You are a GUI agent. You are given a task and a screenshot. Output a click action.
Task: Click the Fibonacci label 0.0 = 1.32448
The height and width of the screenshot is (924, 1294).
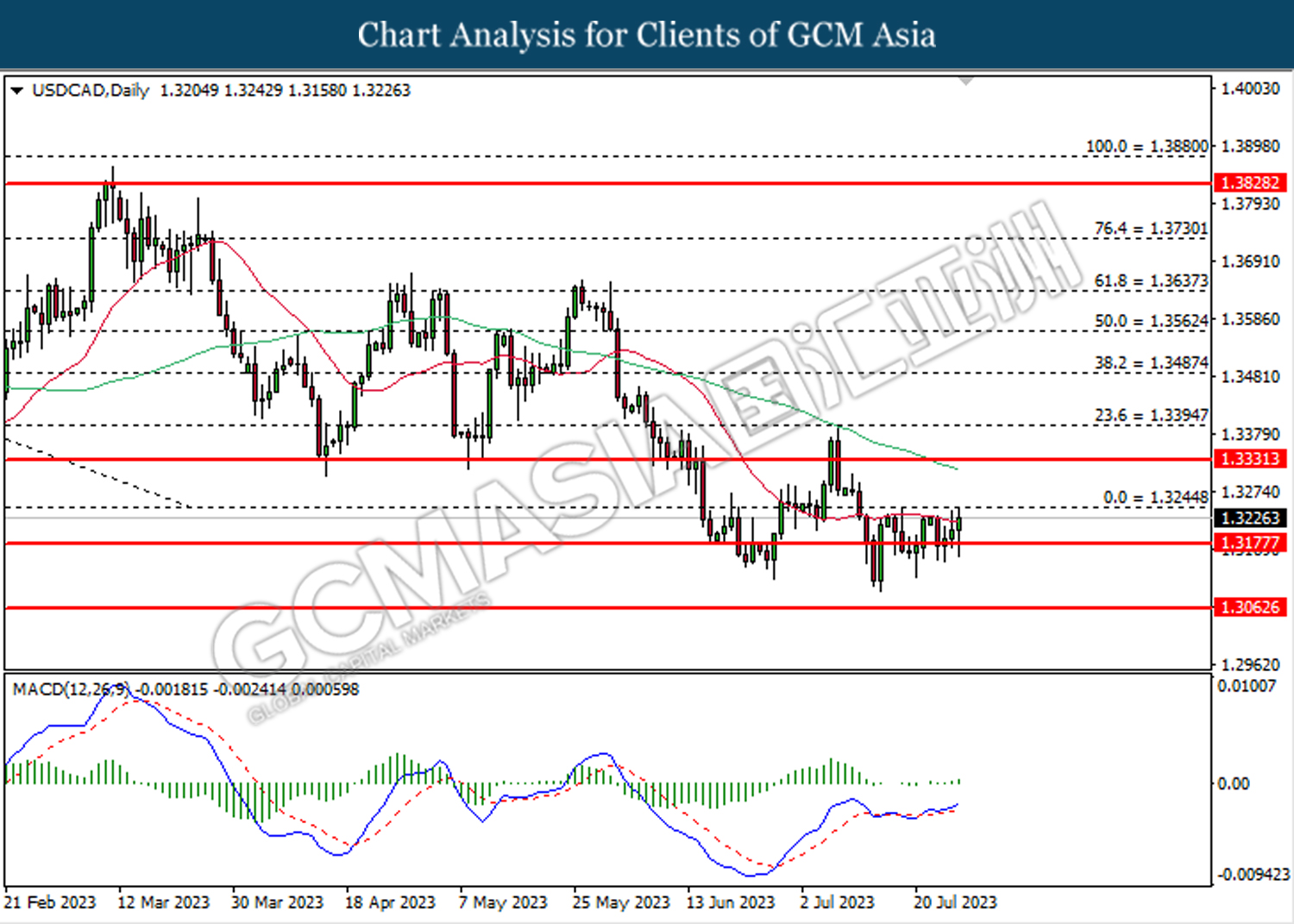tap(1155, 498)
